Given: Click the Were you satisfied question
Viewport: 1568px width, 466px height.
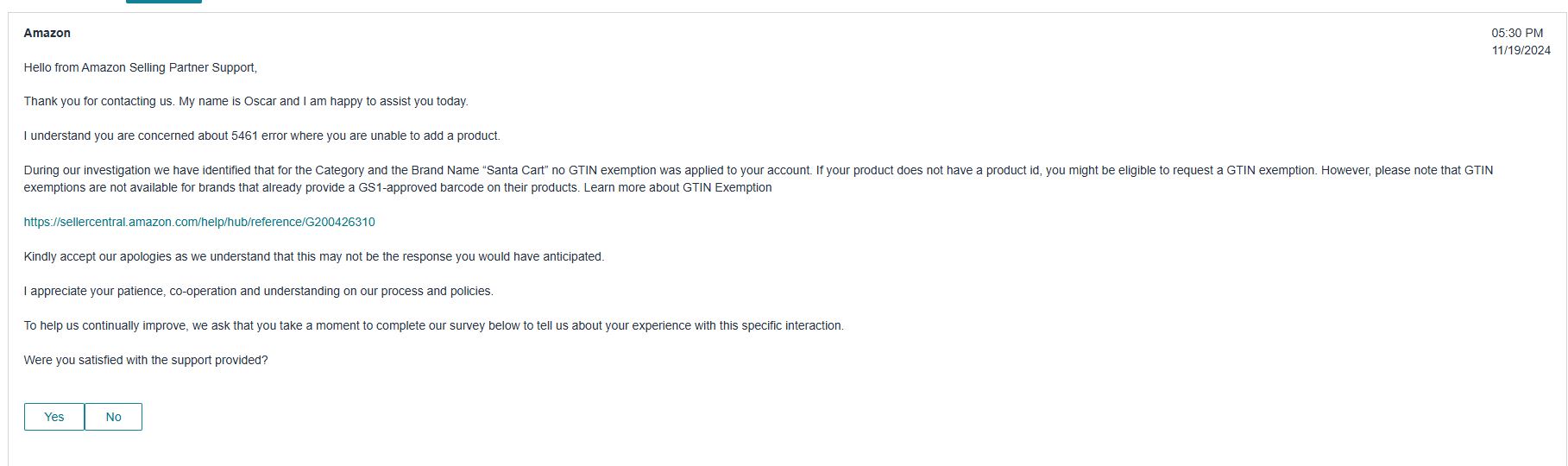Looking at the screenshot, I should pyautogui.click(x=146, y=360).
